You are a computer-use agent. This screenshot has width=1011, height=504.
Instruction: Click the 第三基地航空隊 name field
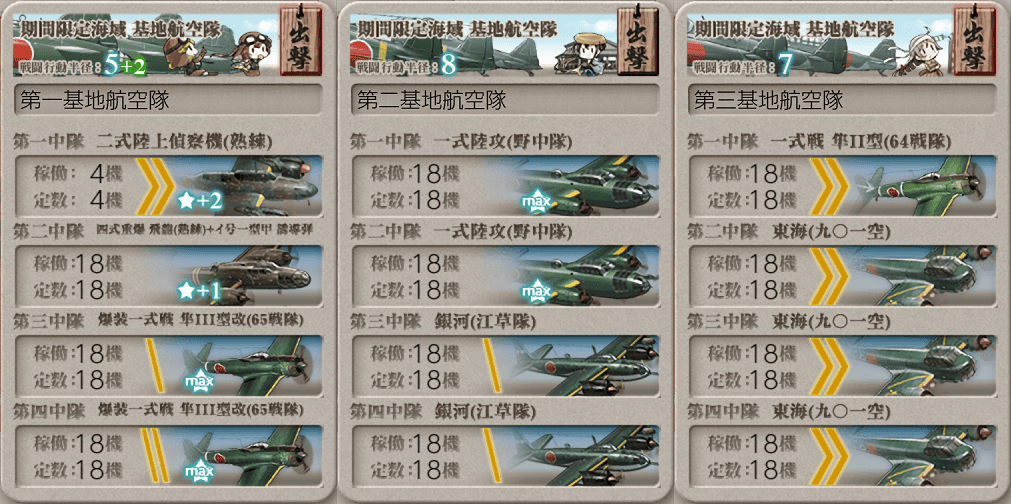pyautogui.click(x=841, y=100)
